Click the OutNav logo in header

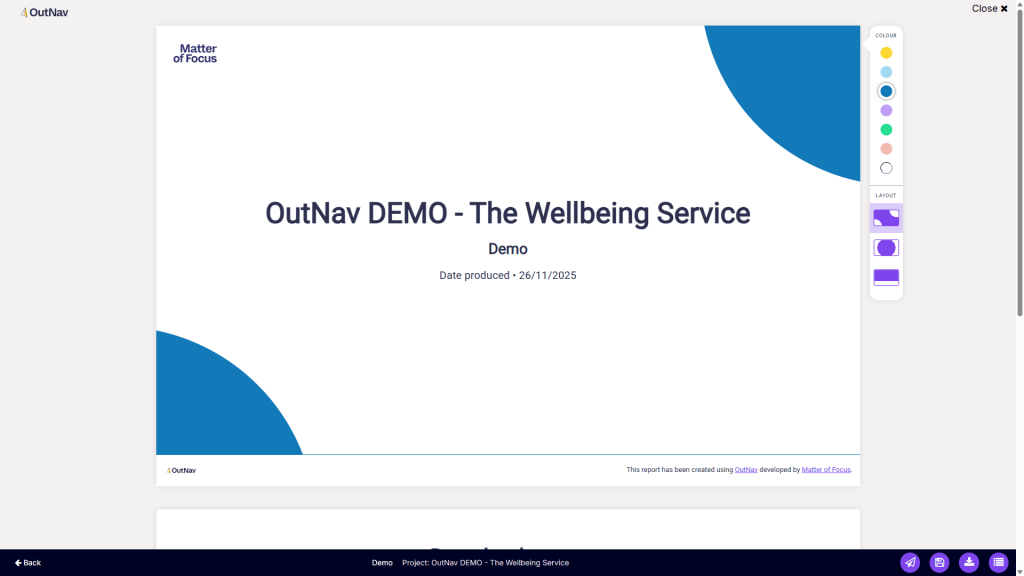pos(44,12)
